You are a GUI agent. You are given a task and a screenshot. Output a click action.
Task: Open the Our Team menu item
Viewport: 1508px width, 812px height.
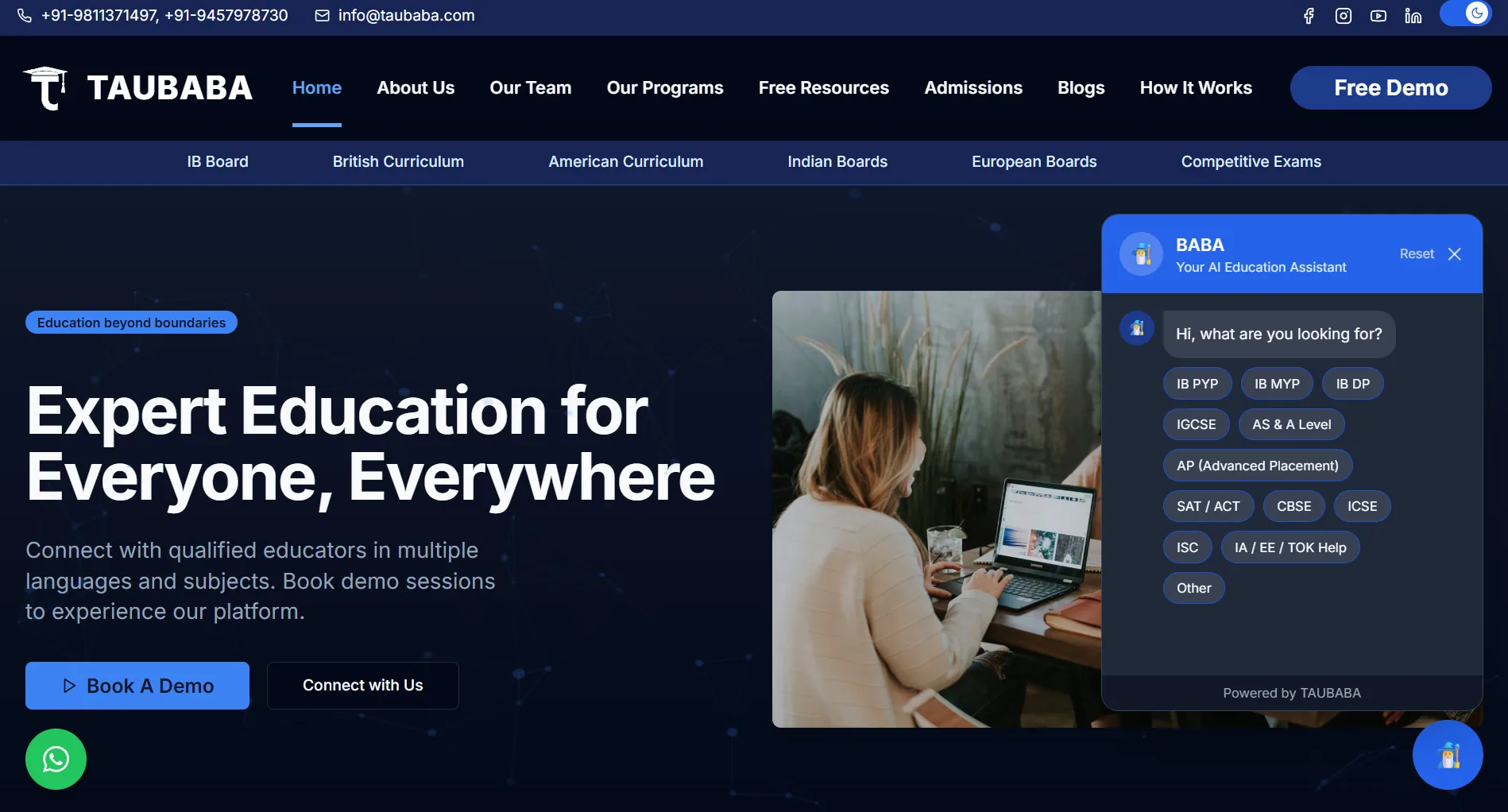(531, 88)
